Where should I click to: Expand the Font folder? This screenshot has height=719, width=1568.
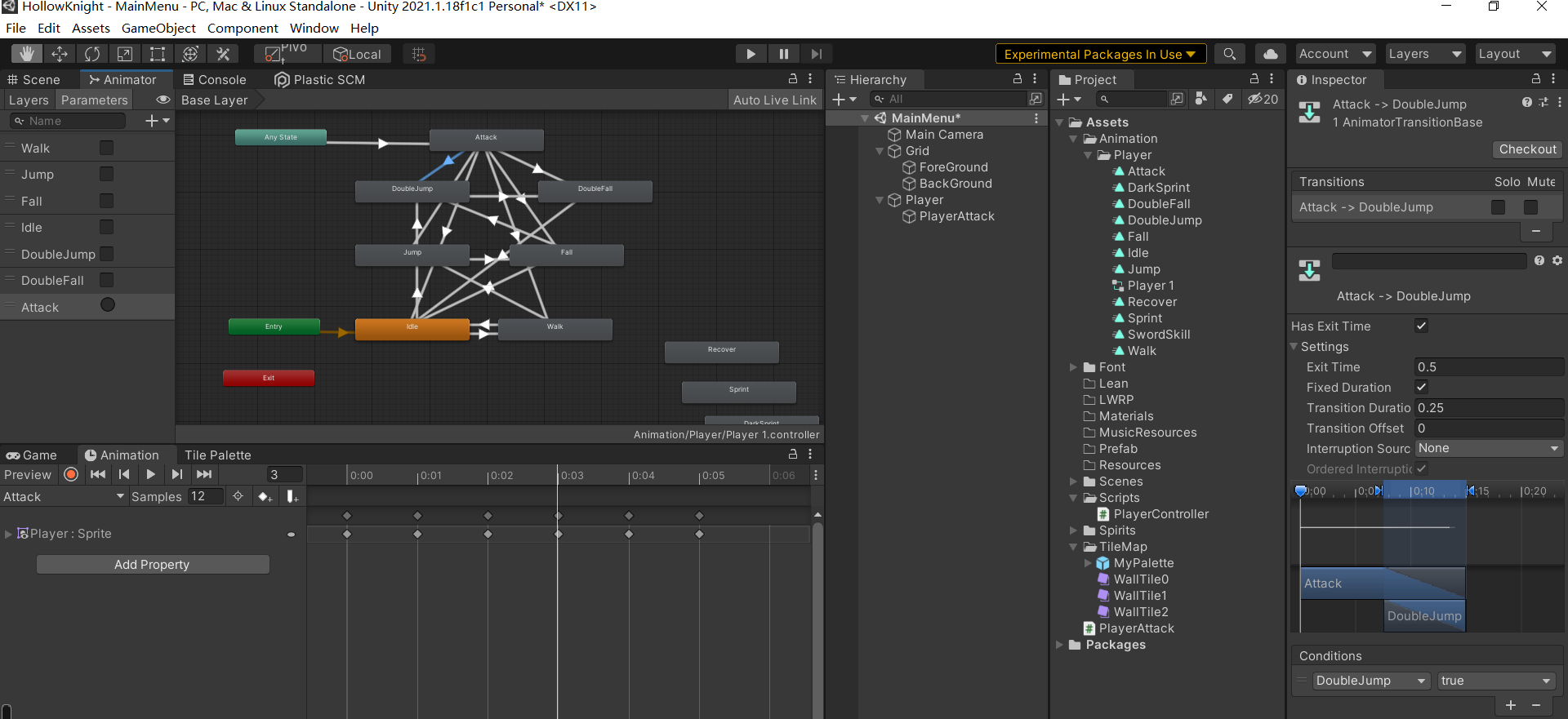tap(1074, 367)
